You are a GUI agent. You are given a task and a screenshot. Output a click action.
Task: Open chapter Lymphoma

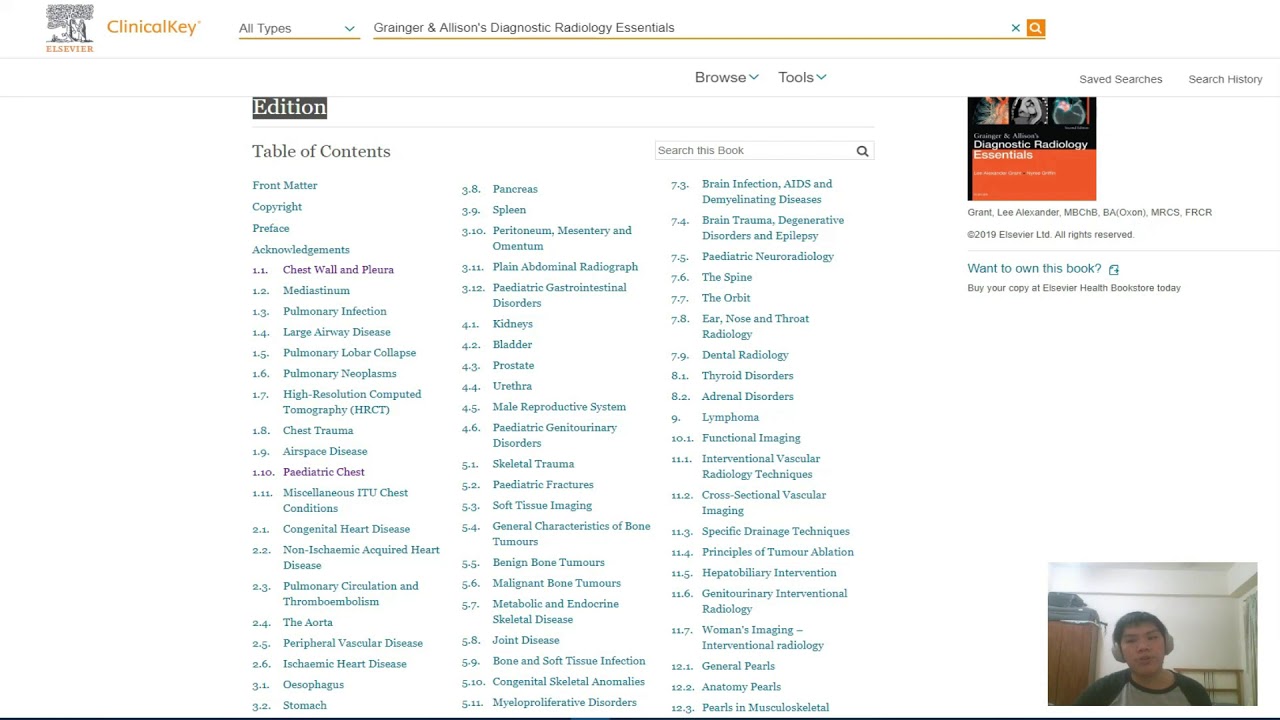pos(730,418)
